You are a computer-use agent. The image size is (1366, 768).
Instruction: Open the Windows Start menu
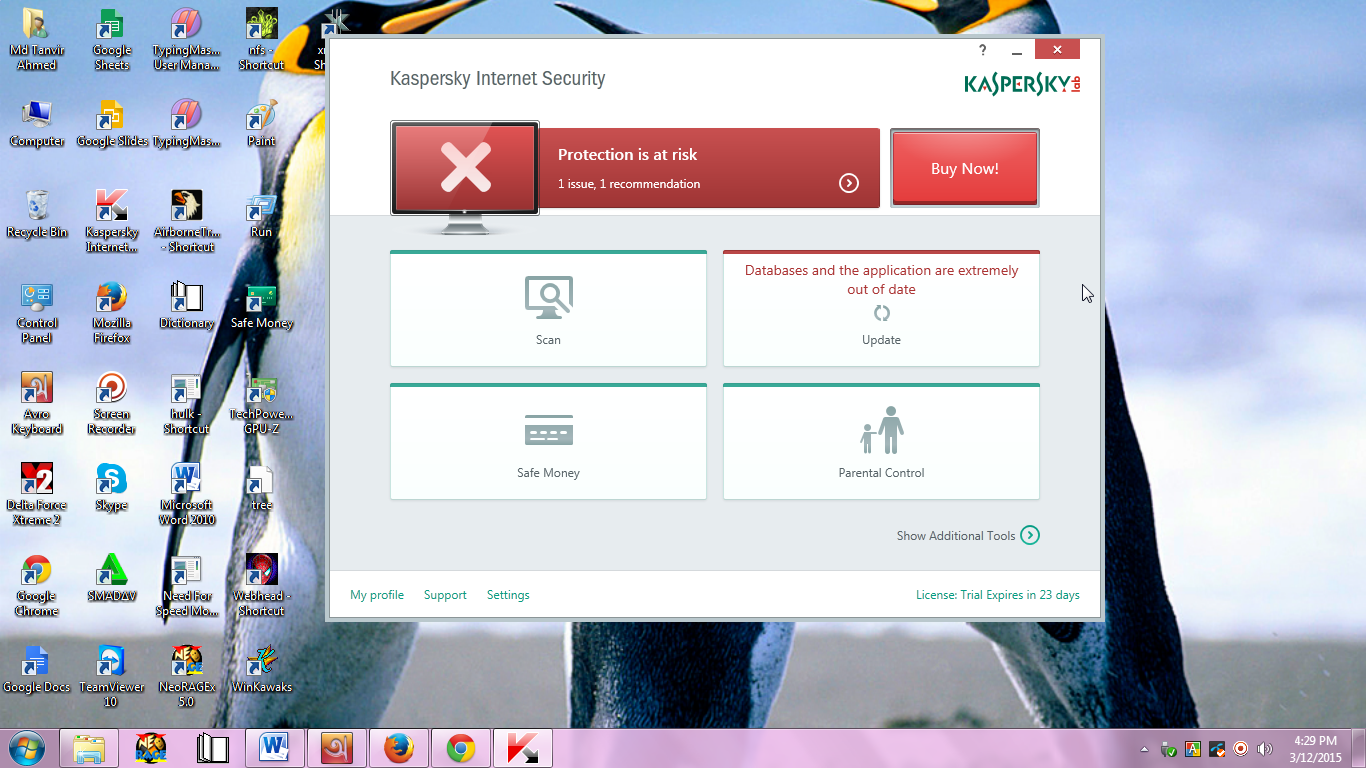point(27,748)
